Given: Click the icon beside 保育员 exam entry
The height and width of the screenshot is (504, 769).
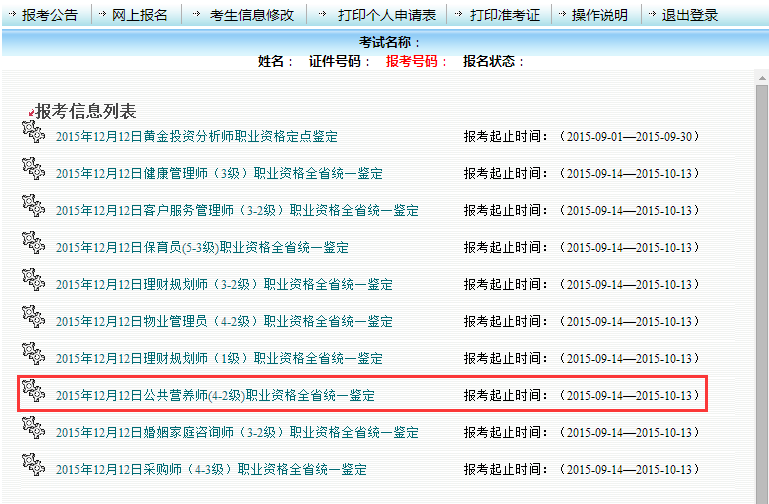Looking at the screenshot, I should click(x=33, y=245).
